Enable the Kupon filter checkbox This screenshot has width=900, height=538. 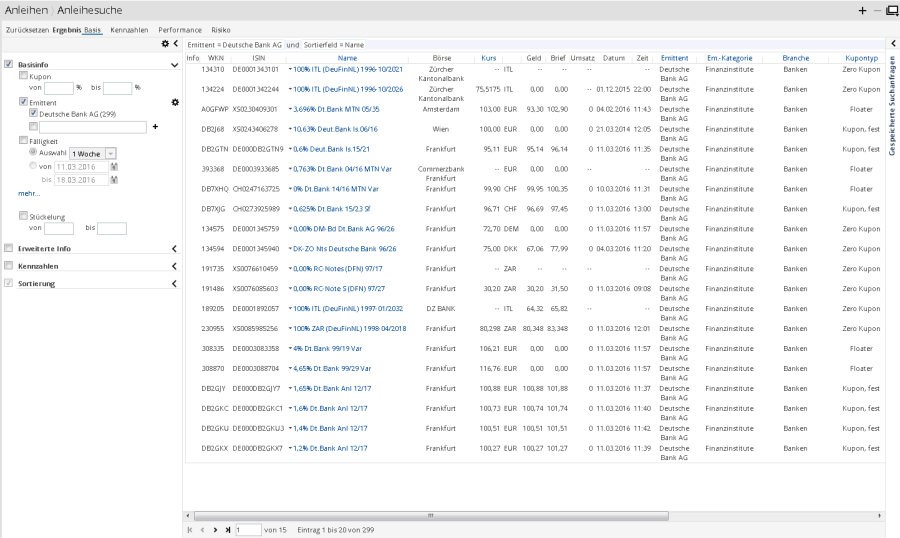pyautogui.click(x=24, y=76)
